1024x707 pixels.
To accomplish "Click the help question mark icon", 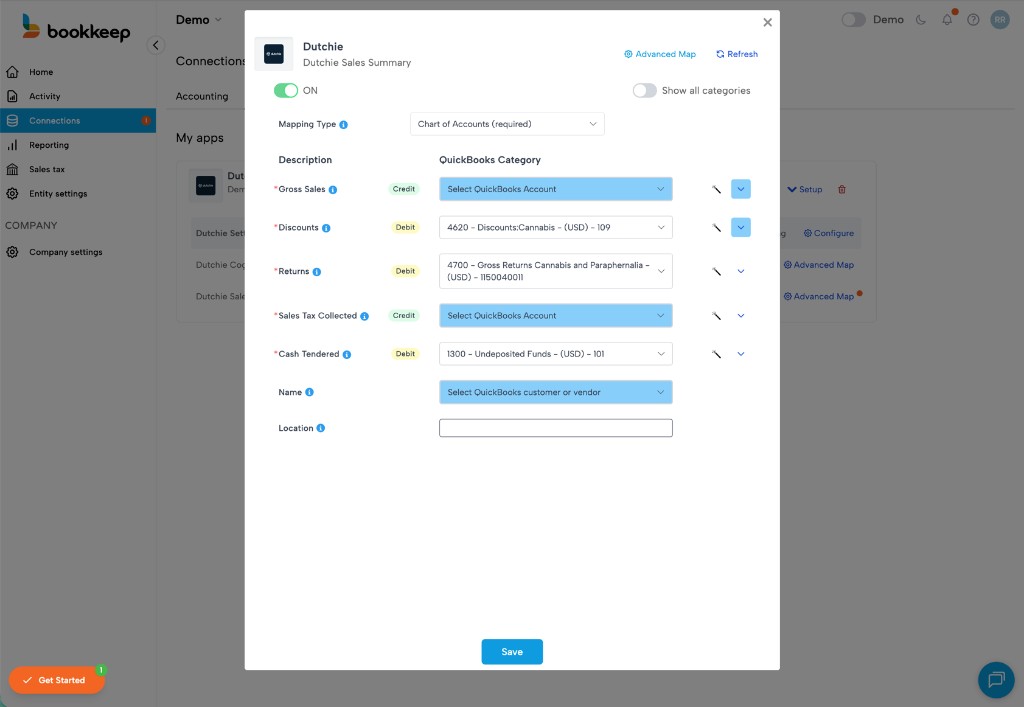I will (973, 20).
